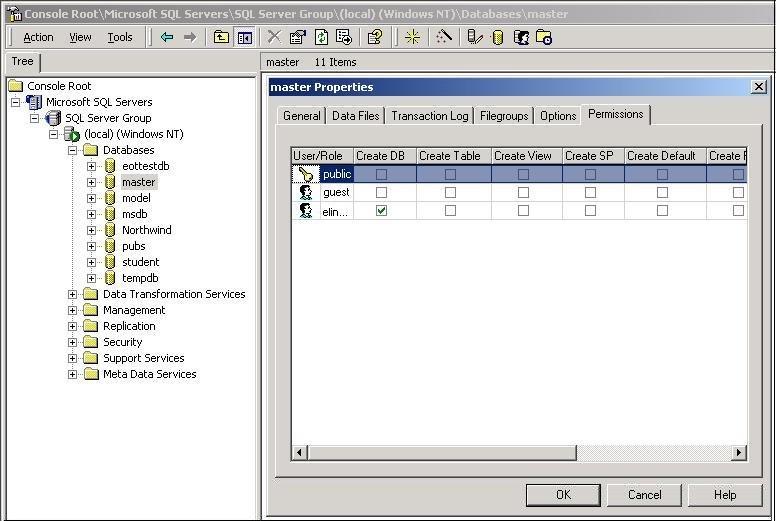Open the View menu
The width and height of the screenshot is (776, 521).
[x=80, y=37]
